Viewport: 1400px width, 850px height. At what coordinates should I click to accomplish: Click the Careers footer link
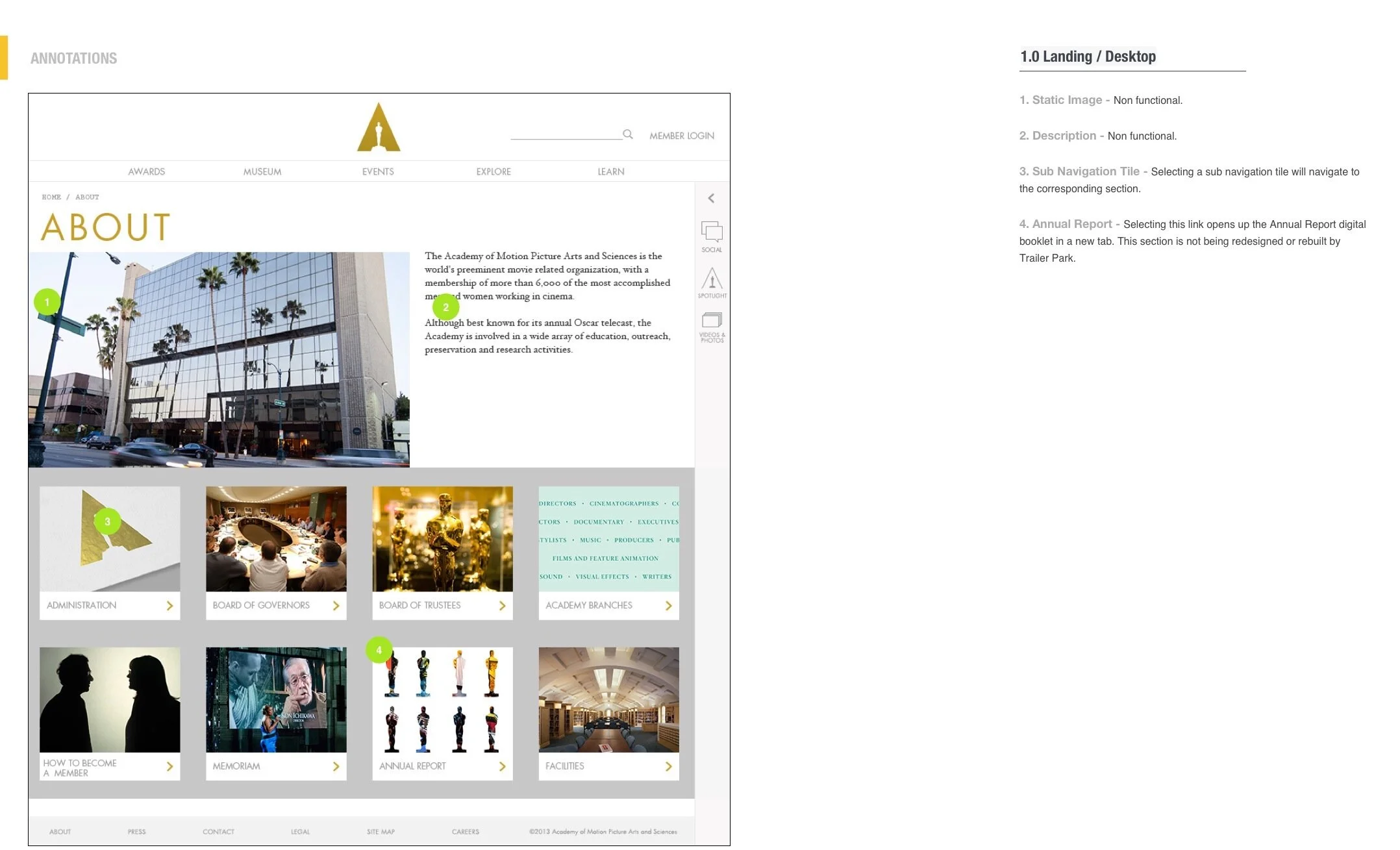point(466,832)
